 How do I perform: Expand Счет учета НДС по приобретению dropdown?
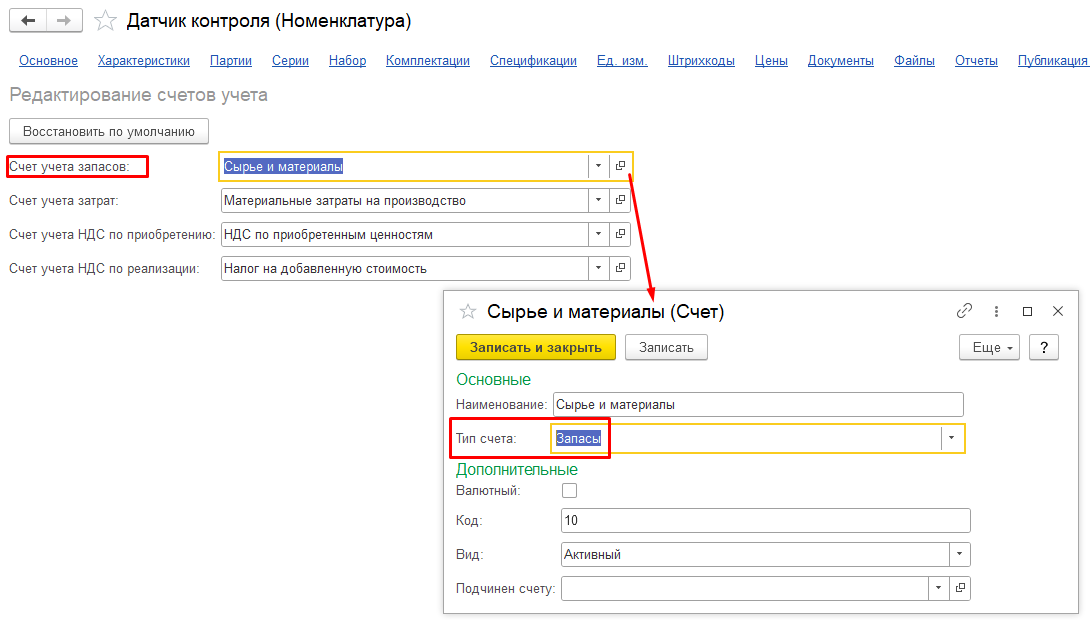(x=599, y=234)
